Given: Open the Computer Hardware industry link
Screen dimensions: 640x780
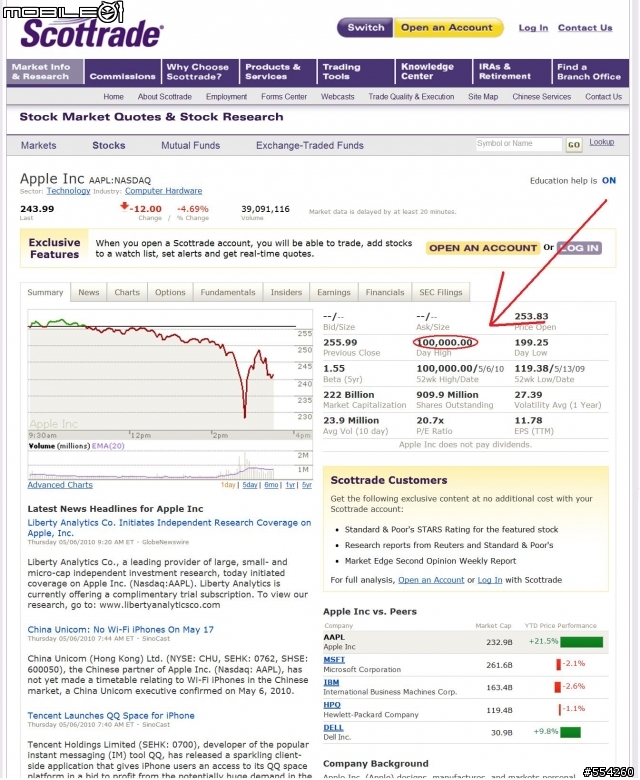Looking at the screenshot, I should coord(164,191).
